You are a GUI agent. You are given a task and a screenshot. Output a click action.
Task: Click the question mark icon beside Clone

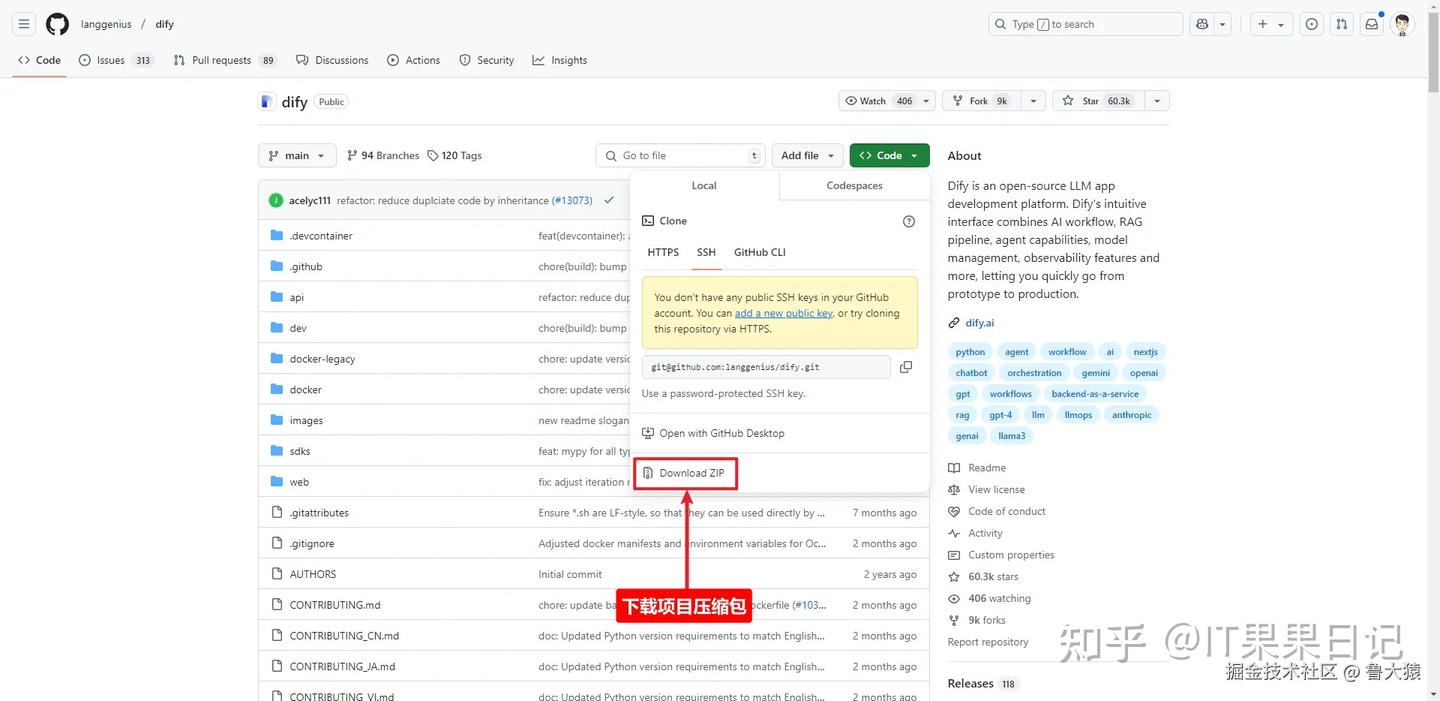coord(908,220)
